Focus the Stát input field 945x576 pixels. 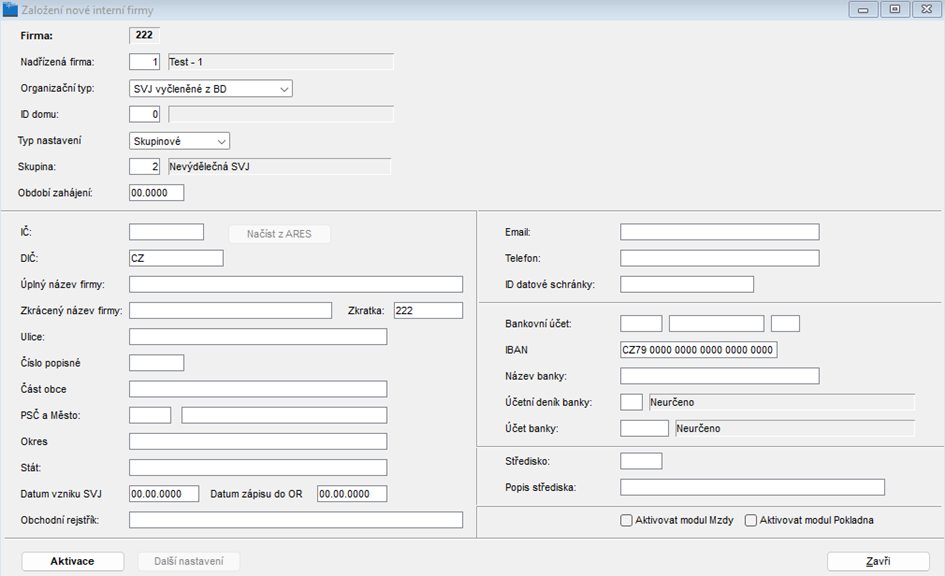258,468
